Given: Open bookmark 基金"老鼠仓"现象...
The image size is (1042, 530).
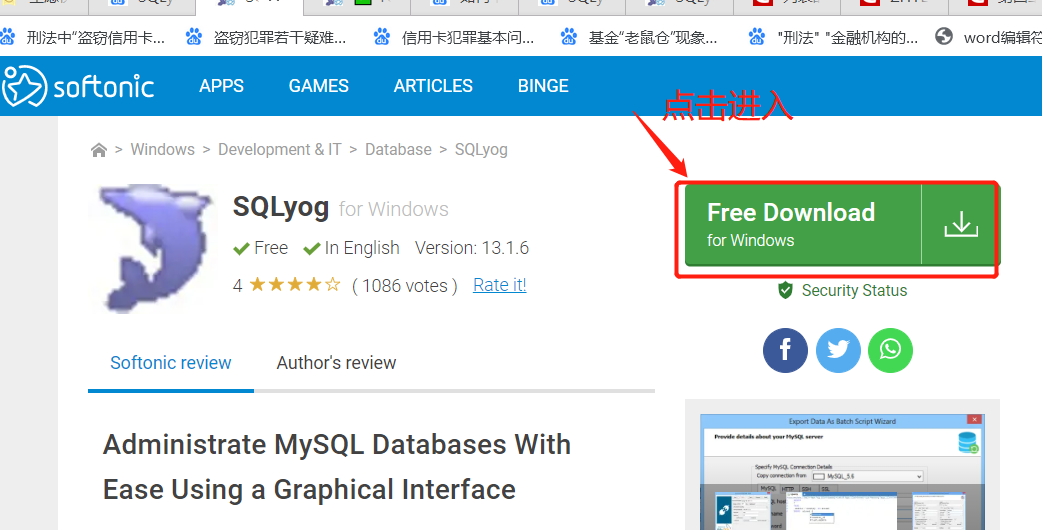Looking at the screenshot, I should [x=640, y=37].
